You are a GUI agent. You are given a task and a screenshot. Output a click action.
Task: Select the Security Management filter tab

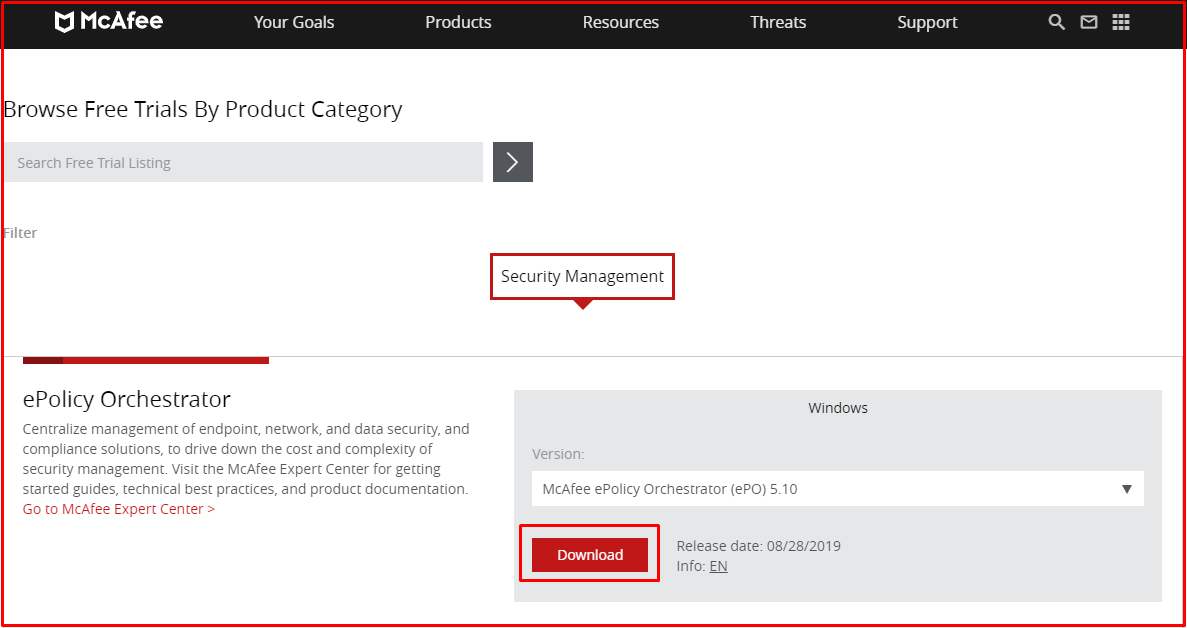click(x=582, y=276)
